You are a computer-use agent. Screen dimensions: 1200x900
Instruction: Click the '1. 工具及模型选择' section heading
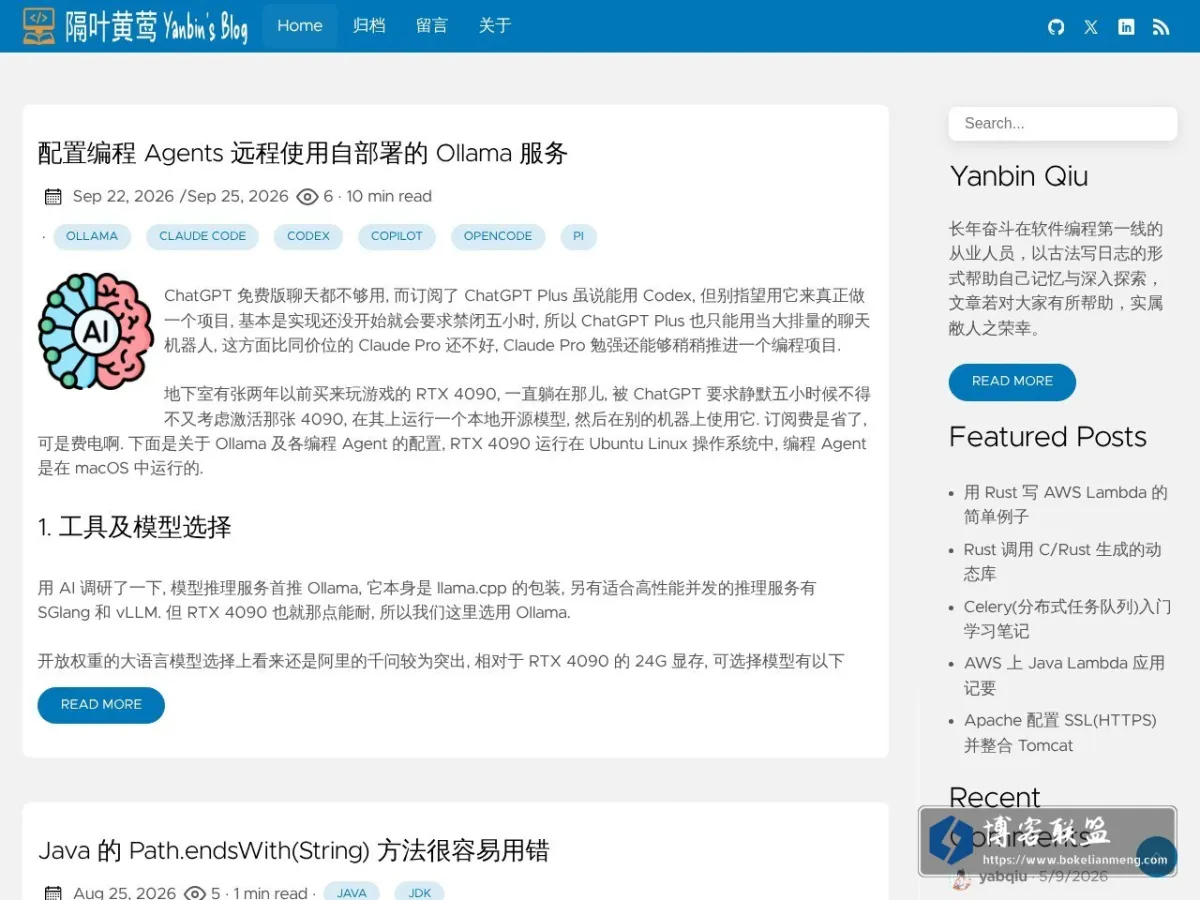[135, 527]
